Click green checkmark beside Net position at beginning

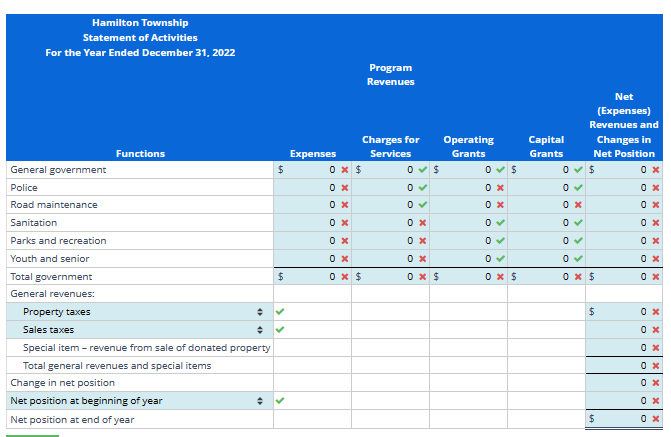click(280, 401)
